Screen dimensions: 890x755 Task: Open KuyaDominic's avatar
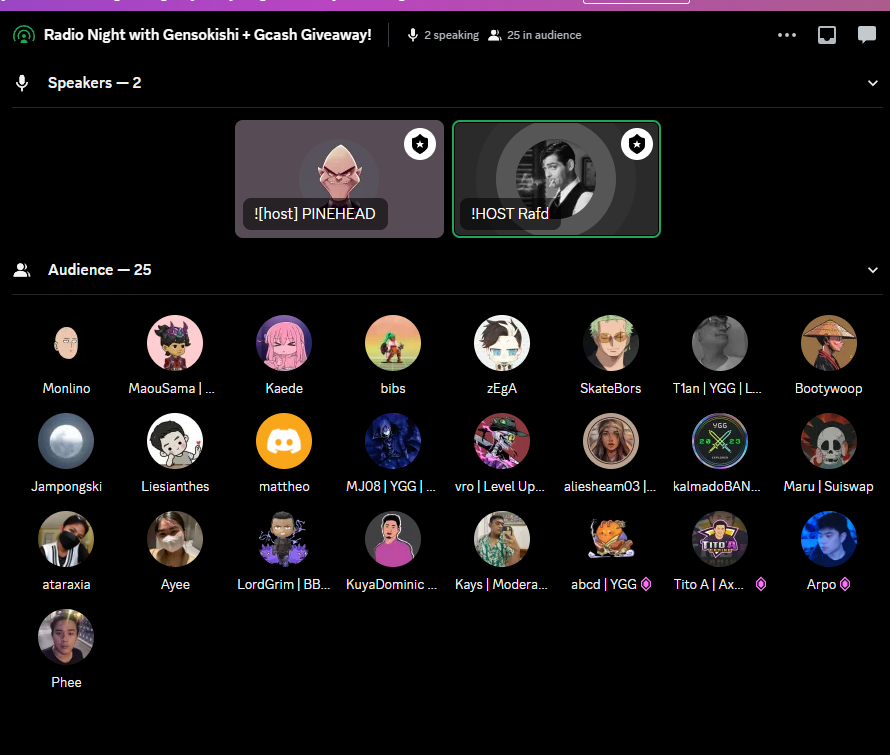point(393,539)
